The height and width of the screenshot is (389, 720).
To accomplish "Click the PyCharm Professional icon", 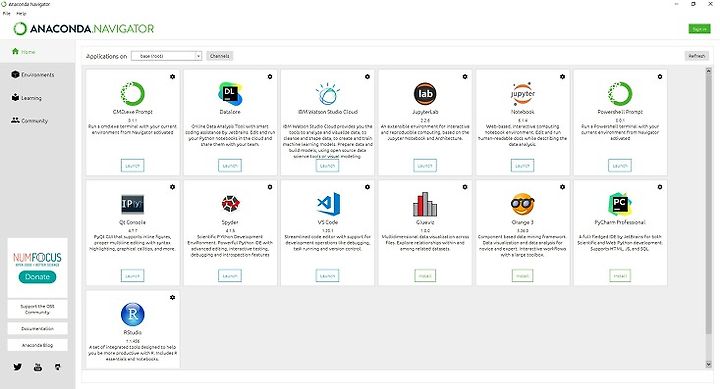I will (620, 204).
